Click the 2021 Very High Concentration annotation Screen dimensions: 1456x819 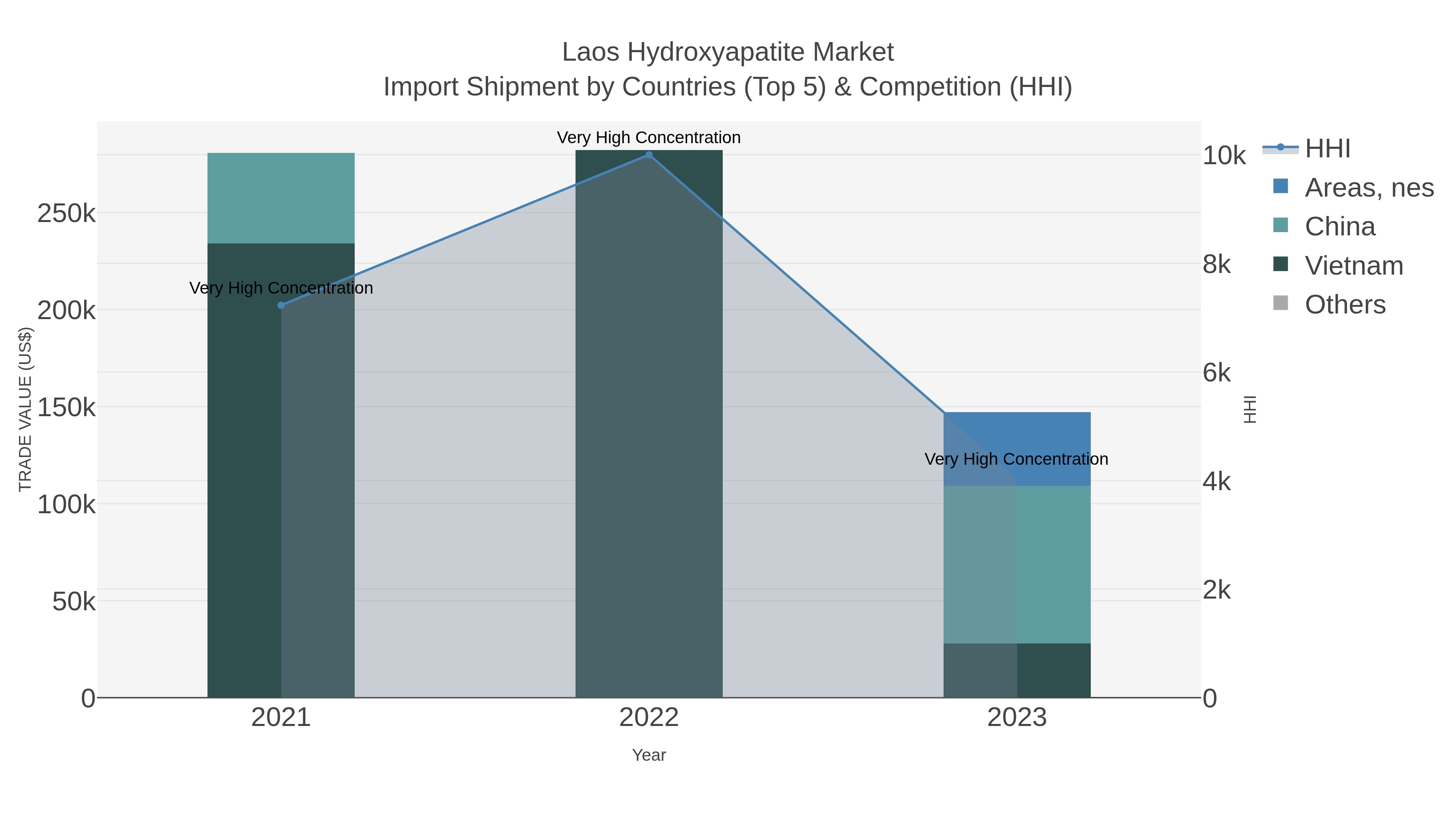click(x=281, y=288)
